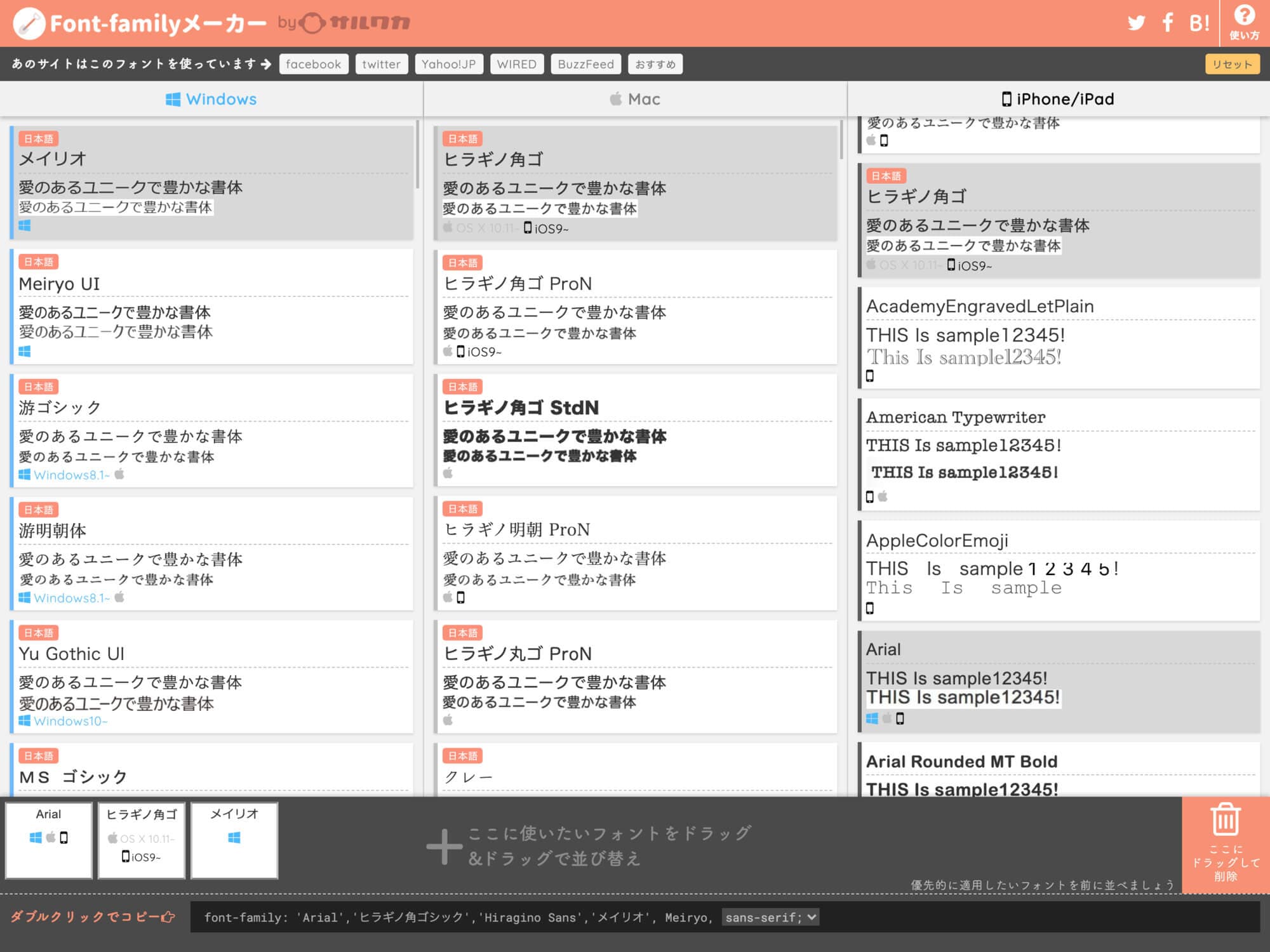Click the Windows icon under メイリオ card

click(x=25, y=225)
